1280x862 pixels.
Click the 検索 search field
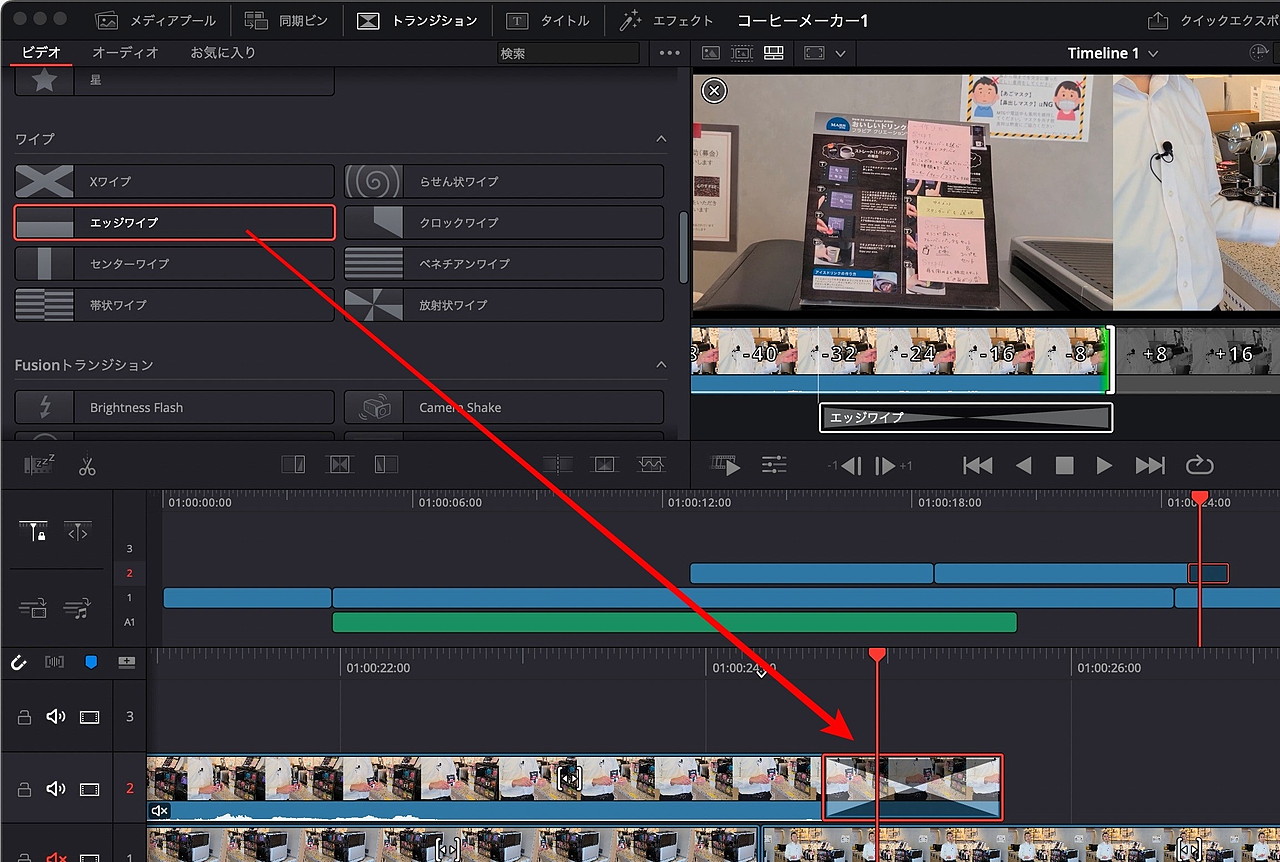(568, 53)
